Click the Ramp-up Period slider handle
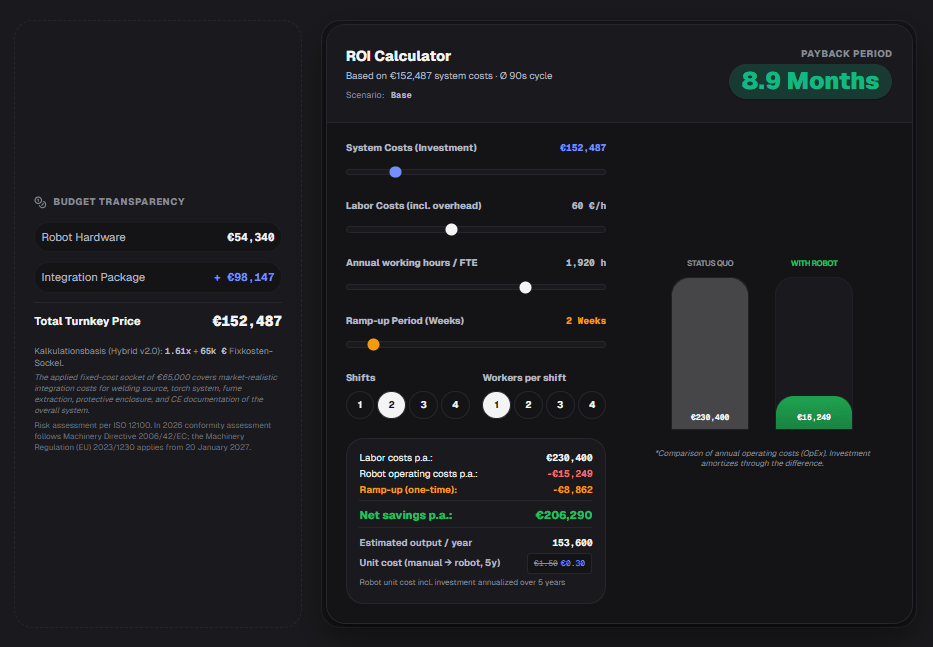The width and height of the screenshot is (933, 647). pyautogui.click(x=373, y=343)
